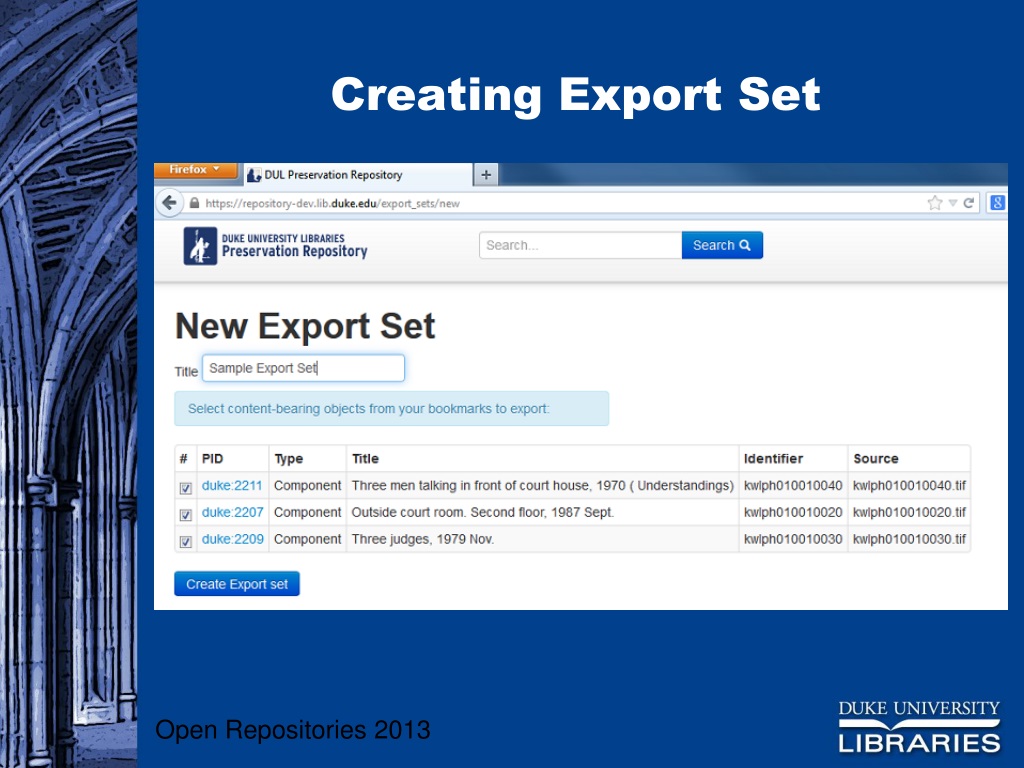Click identifier kwlph010010020 cell
Image resolution: width=1024 pixels, height=768 pixels.
coord(793,512)
